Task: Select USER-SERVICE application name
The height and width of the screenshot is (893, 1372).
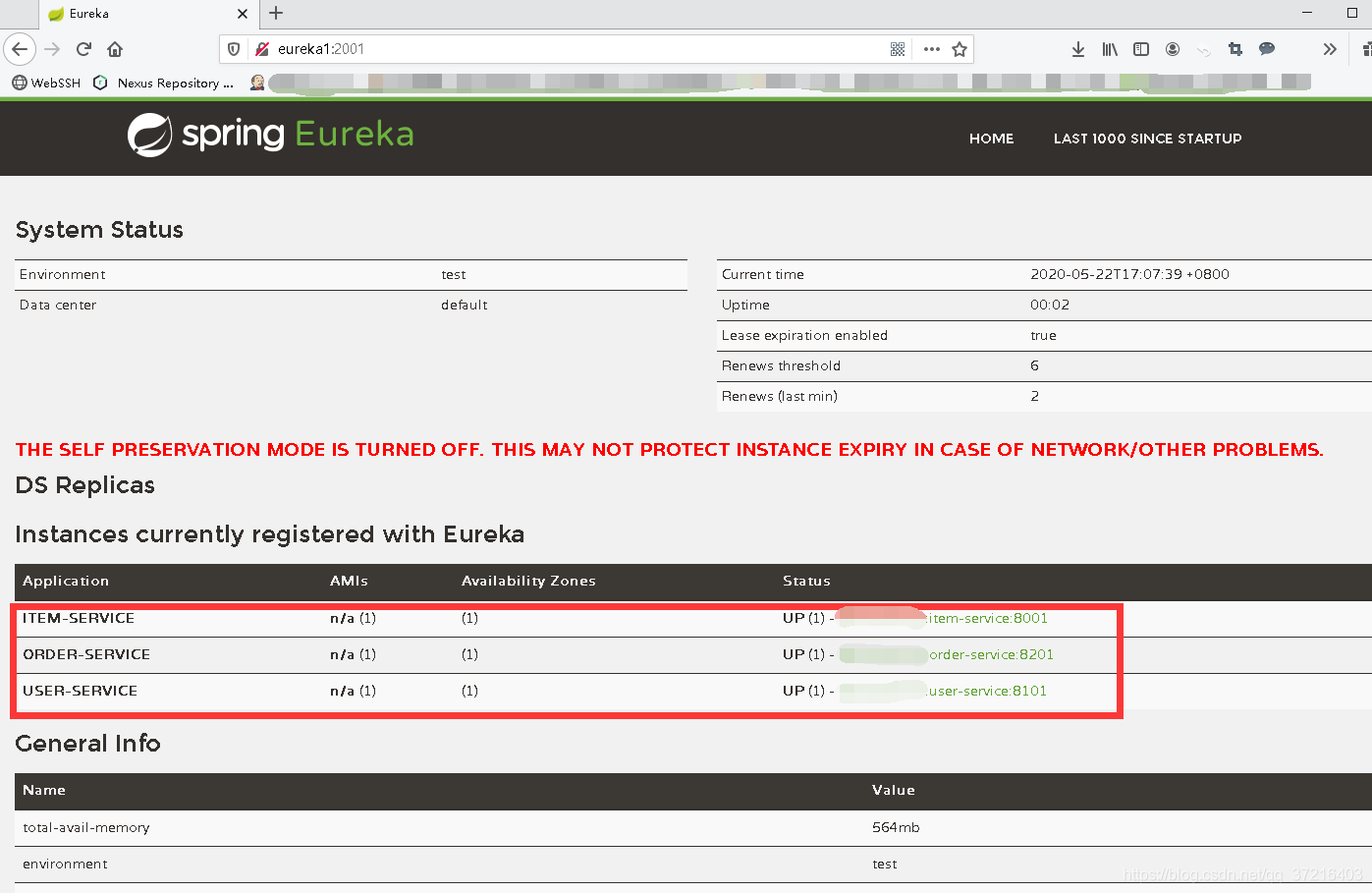Action: point(81,691)
